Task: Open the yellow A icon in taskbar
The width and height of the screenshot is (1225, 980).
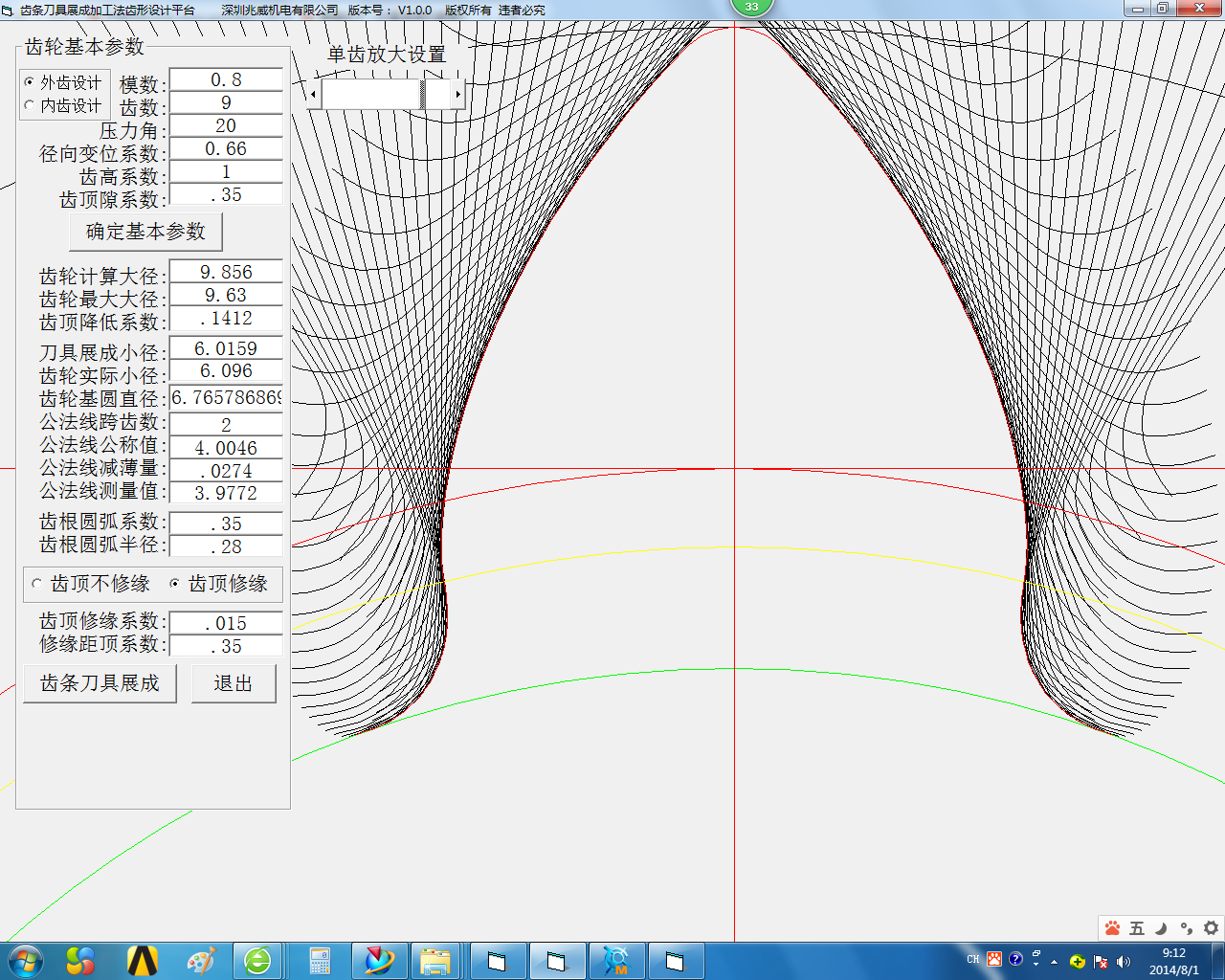Action: 143,961
